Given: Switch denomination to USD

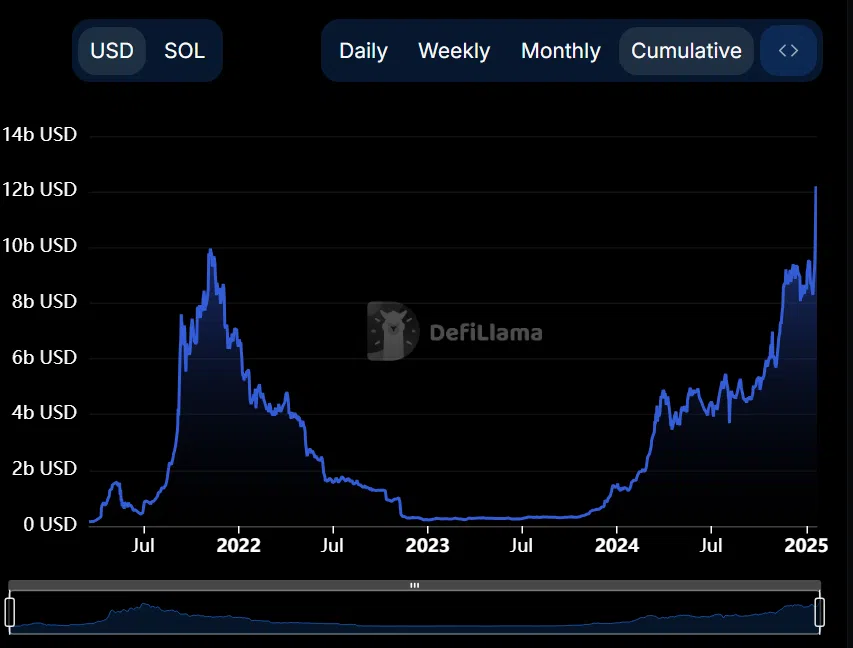Looking at the screenshot, I should [x=112, y=50].
